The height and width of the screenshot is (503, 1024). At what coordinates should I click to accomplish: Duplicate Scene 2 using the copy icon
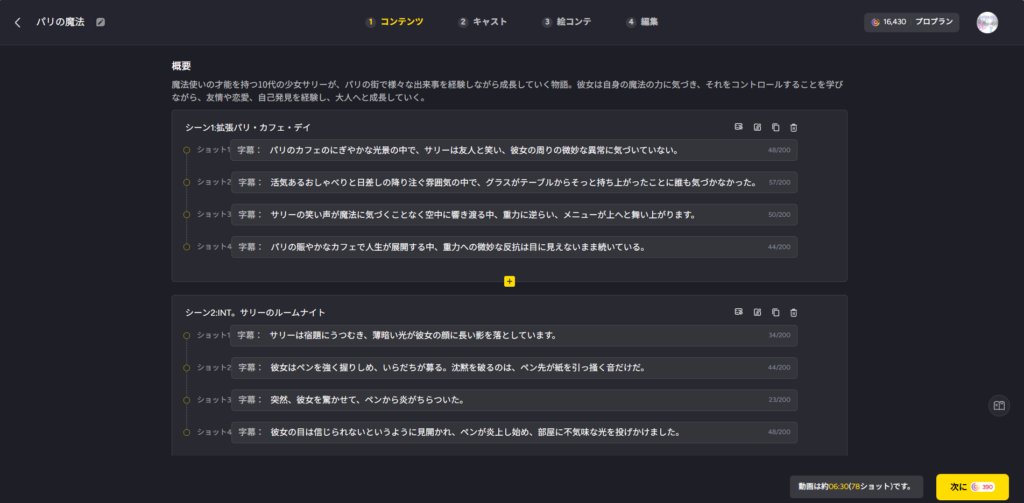776,312
